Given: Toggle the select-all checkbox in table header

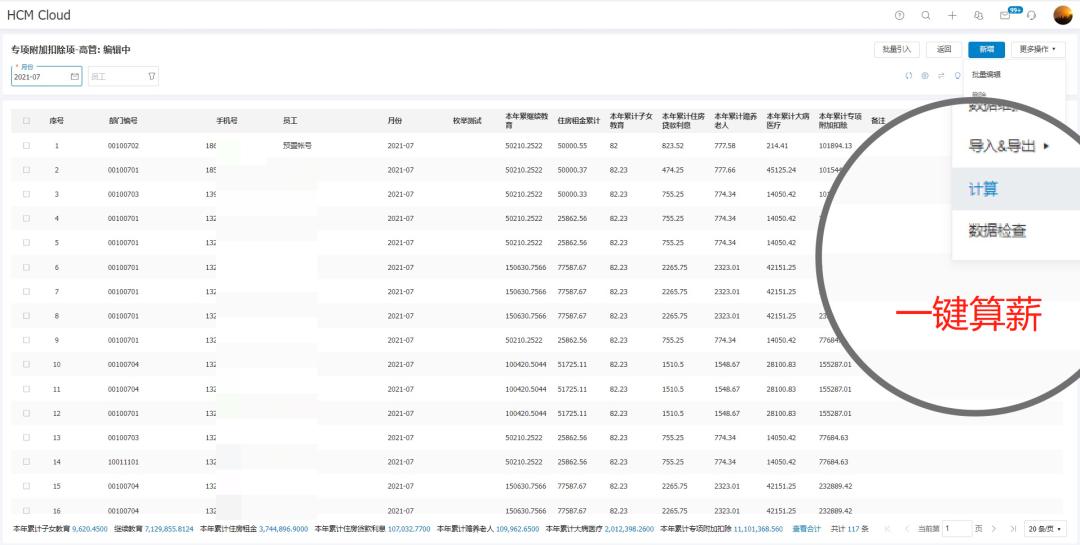Looking at the screenshot, I should pos(26,121).
